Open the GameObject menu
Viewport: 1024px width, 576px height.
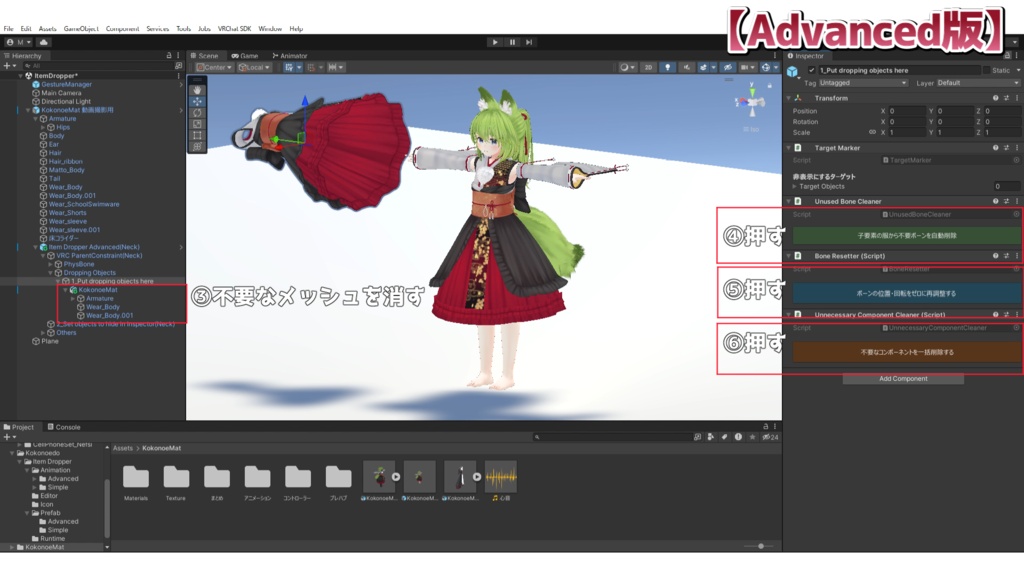[x=81, y=29]
